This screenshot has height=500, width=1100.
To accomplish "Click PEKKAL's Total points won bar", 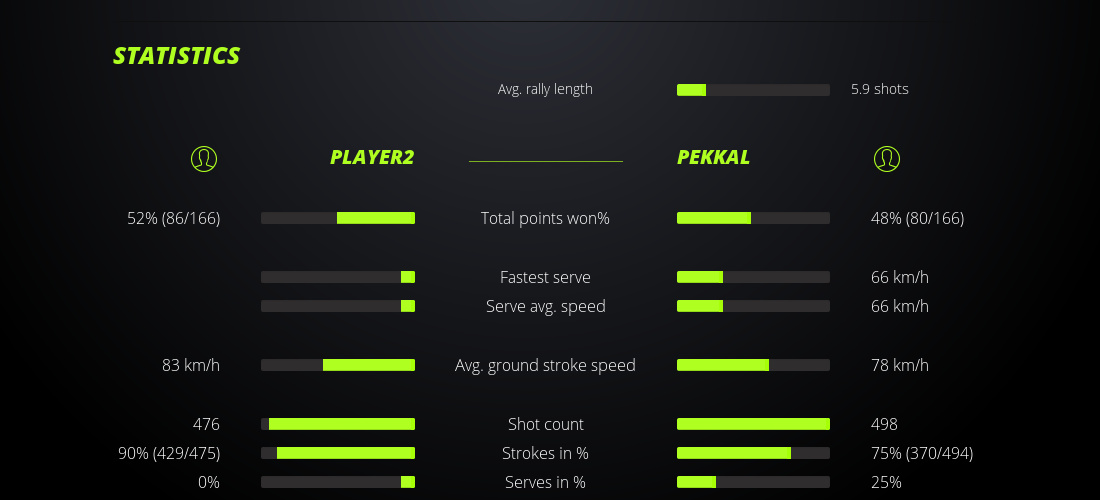I will point(753,218).
